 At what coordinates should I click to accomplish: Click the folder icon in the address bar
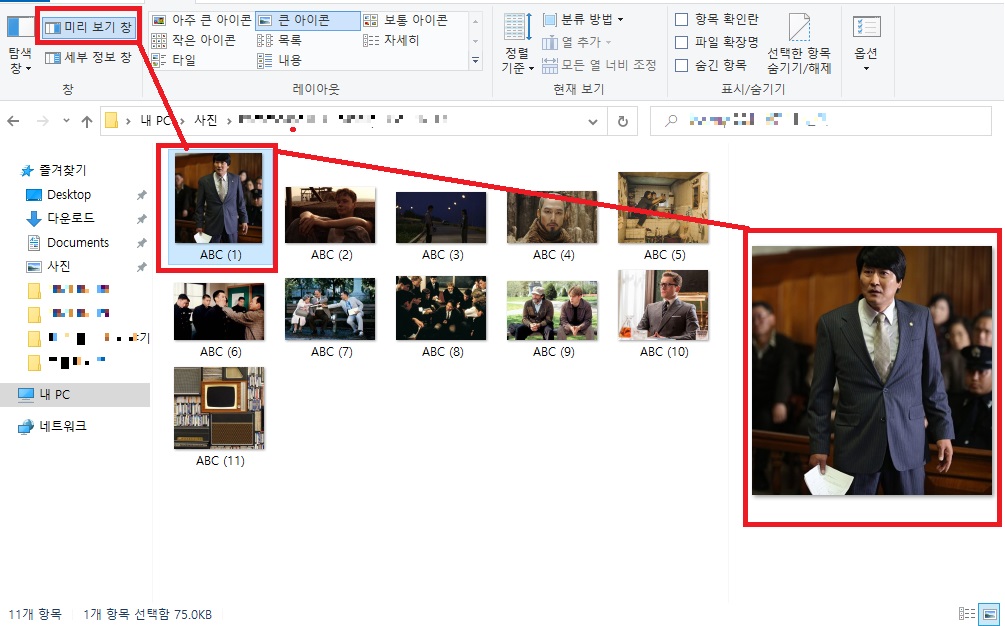[112, 120]
